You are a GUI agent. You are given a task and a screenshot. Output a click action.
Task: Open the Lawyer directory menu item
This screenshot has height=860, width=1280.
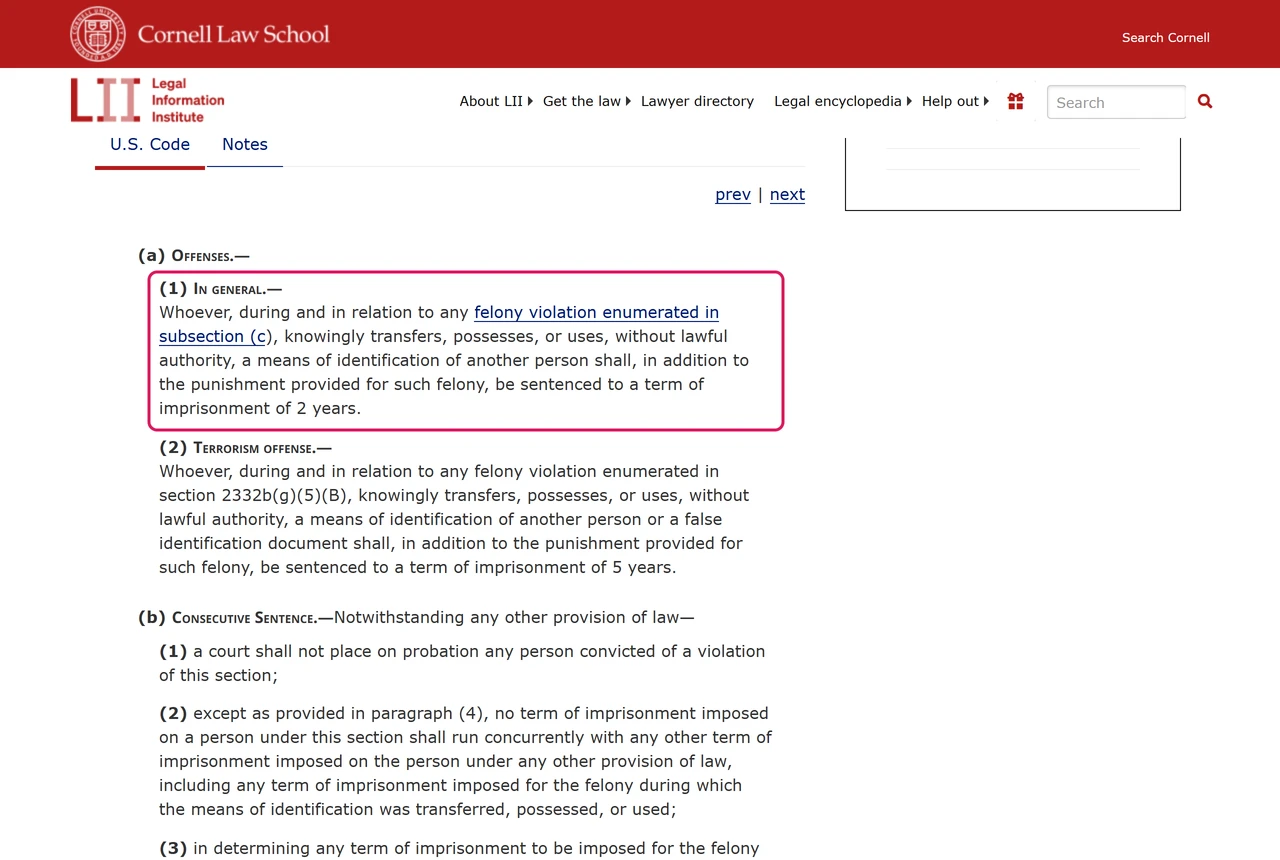(697, 101)
